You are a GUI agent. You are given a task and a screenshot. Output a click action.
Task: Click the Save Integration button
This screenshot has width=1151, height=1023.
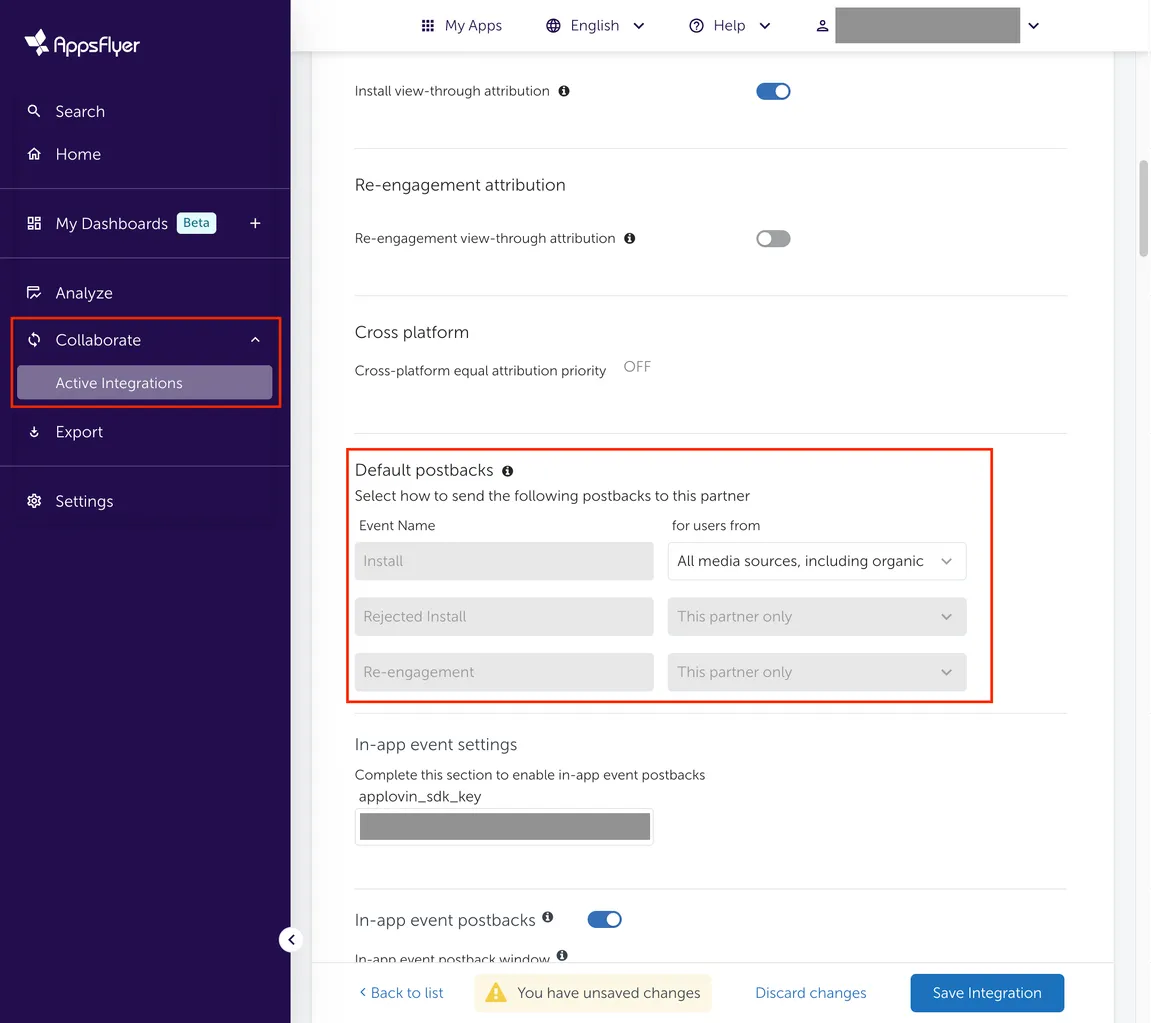pos(986,992)
